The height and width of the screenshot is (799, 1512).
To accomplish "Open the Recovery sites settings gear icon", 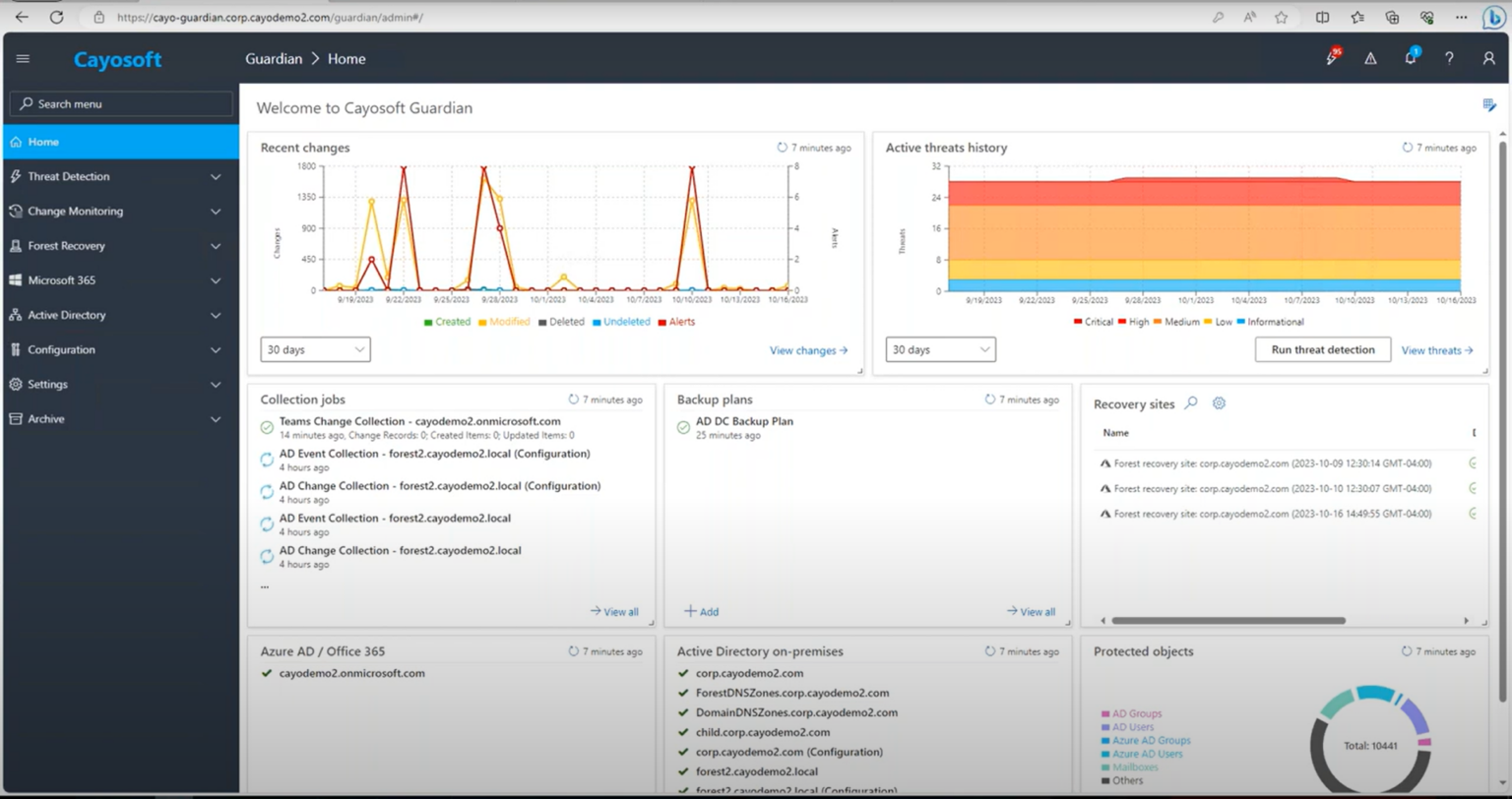I will tap(1218, 403).
